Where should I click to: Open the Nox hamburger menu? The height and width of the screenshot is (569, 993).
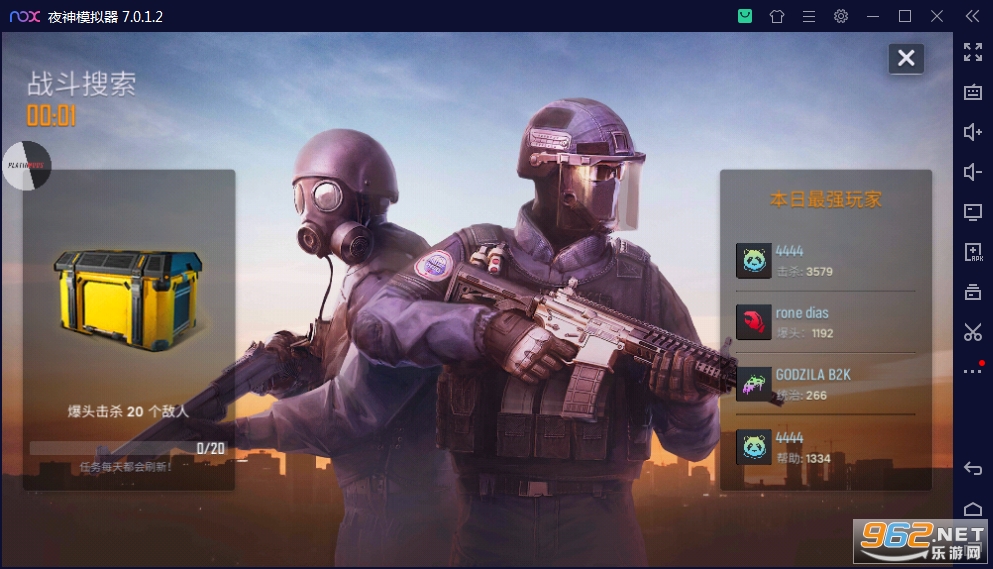809,16
